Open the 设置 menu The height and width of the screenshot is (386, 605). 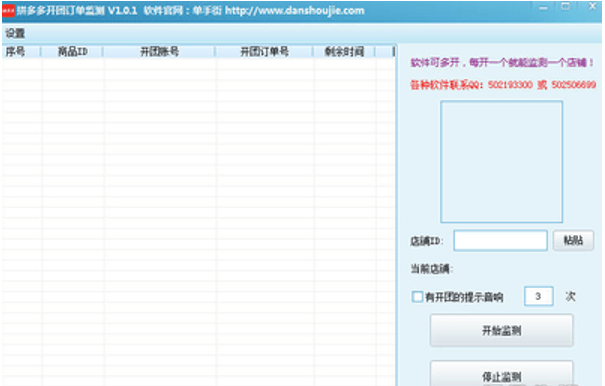(x=15, y=33)
